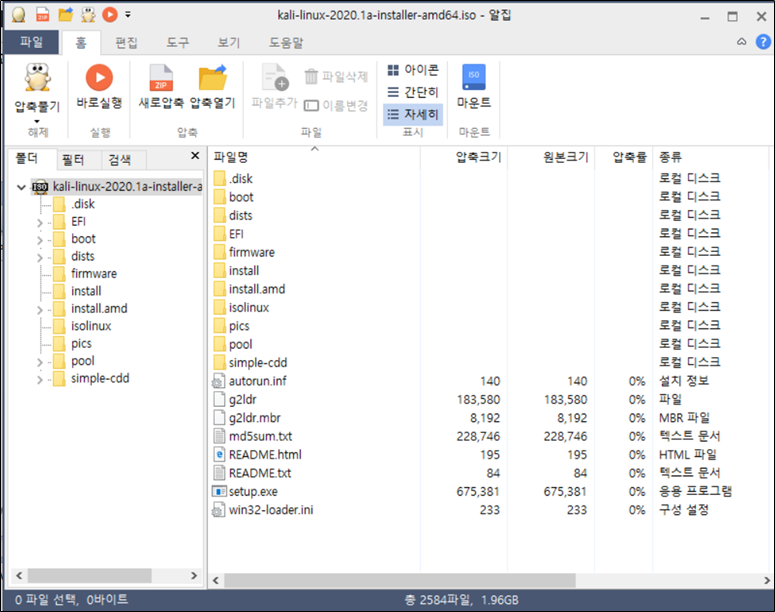Open the help question mark icon
Screen dimensions: 775x612
tap(763, 42)
